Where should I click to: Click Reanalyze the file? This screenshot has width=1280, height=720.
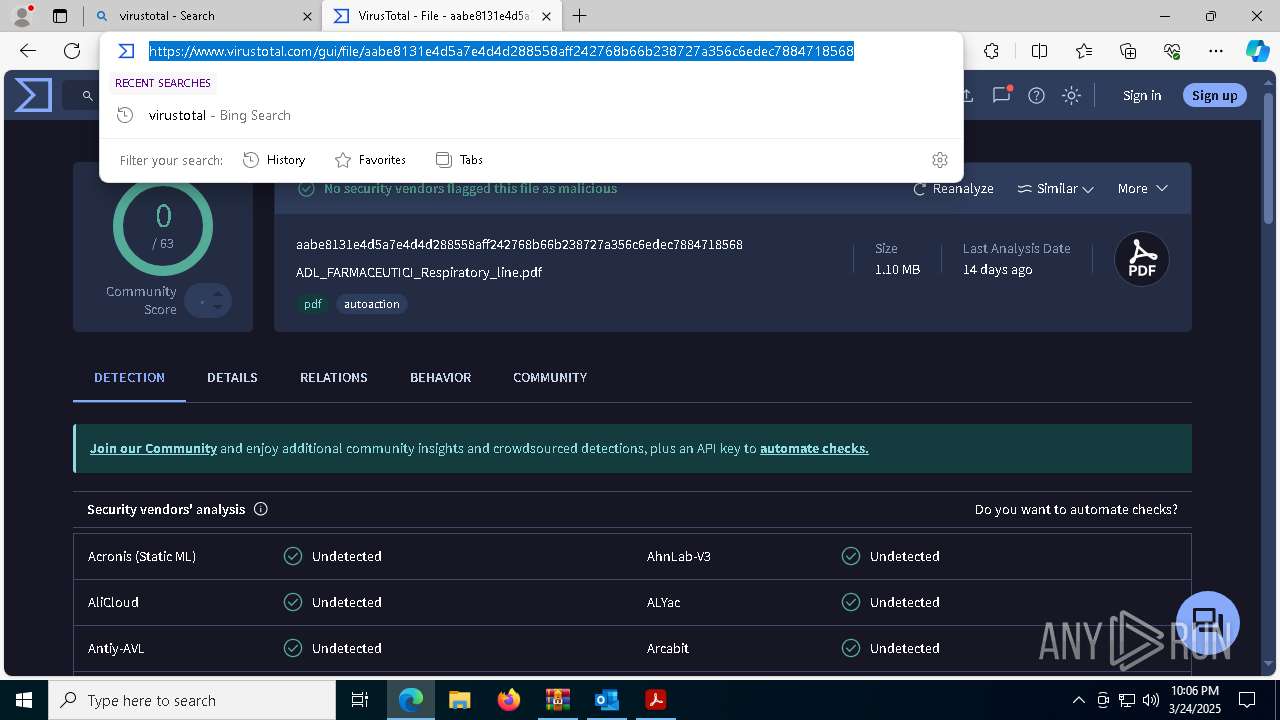[x=953, y=188]
